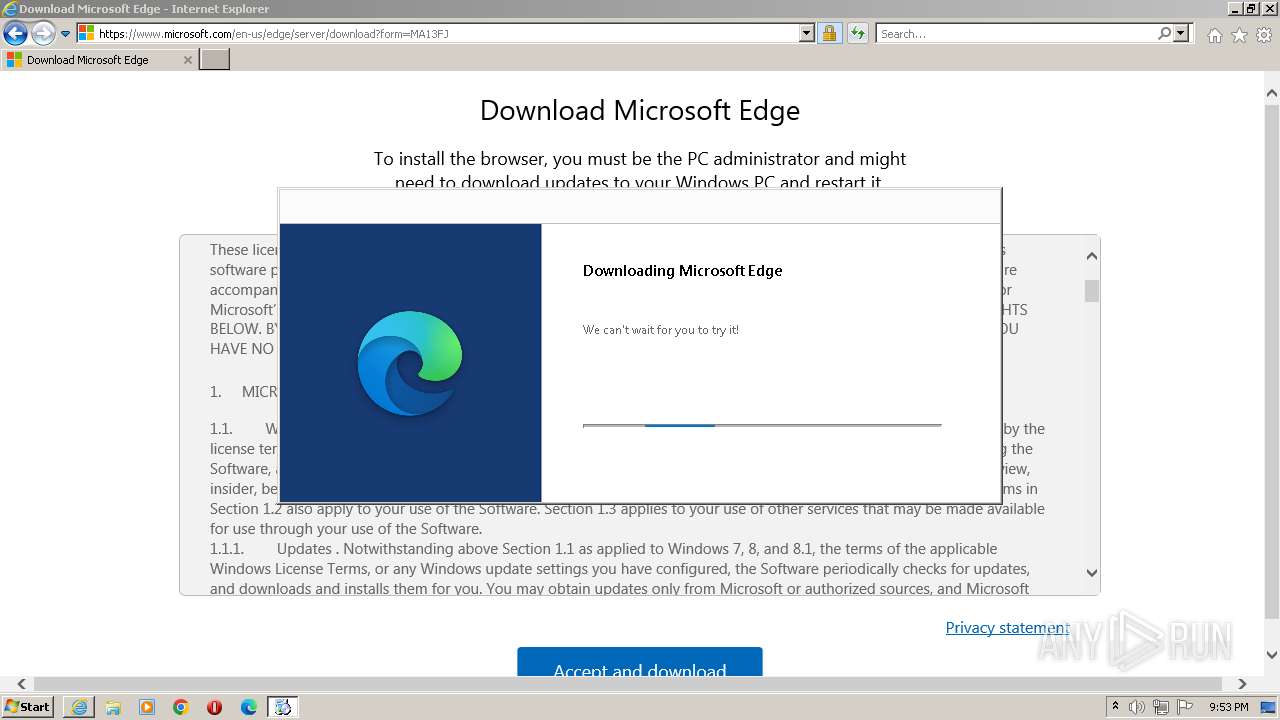Click the Action Center flag icon

pyautogui.click(x=1184, y=707)
